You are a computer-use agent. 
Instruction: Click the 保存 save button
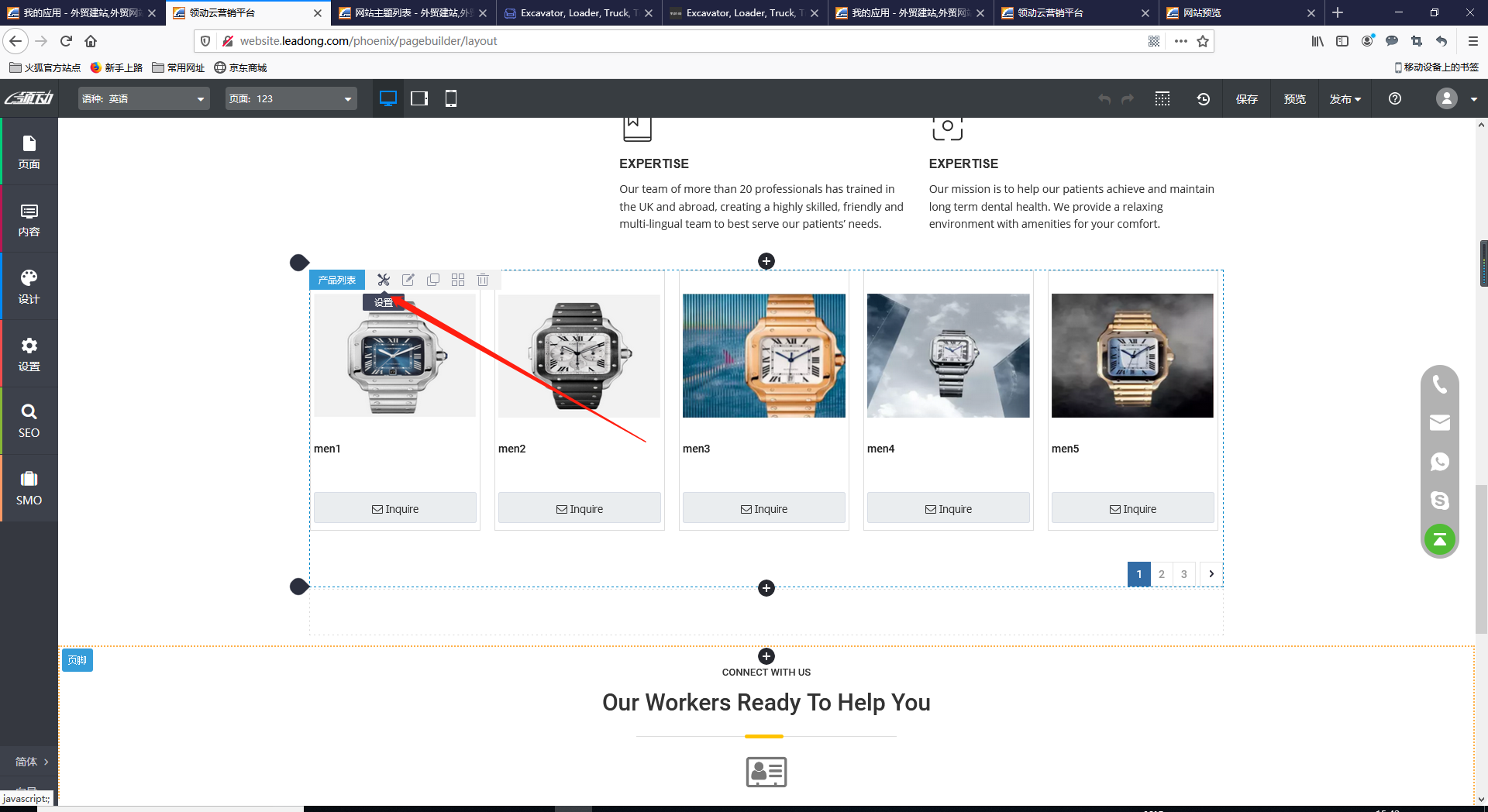tap(1246, 99)
